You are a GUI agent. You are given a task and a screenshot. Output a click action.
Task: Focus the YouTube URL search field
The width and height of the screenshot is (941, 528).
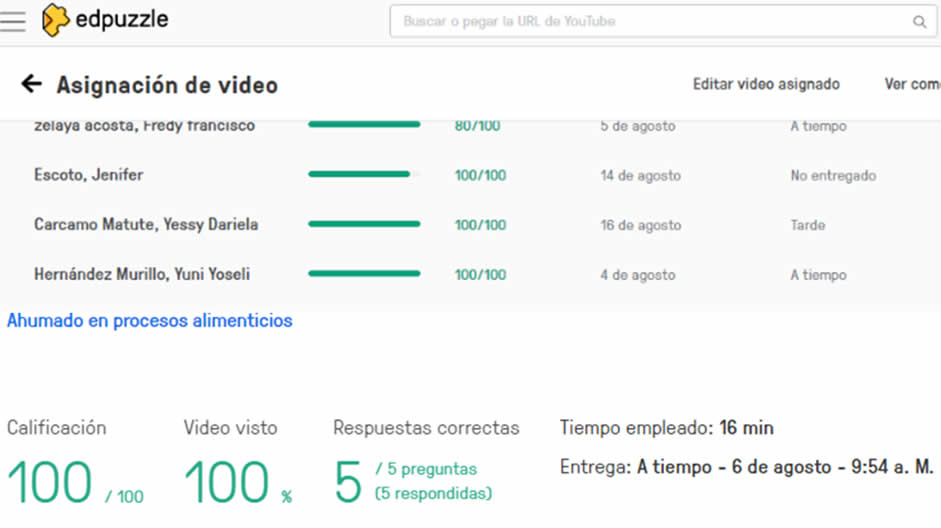point(663,21)
